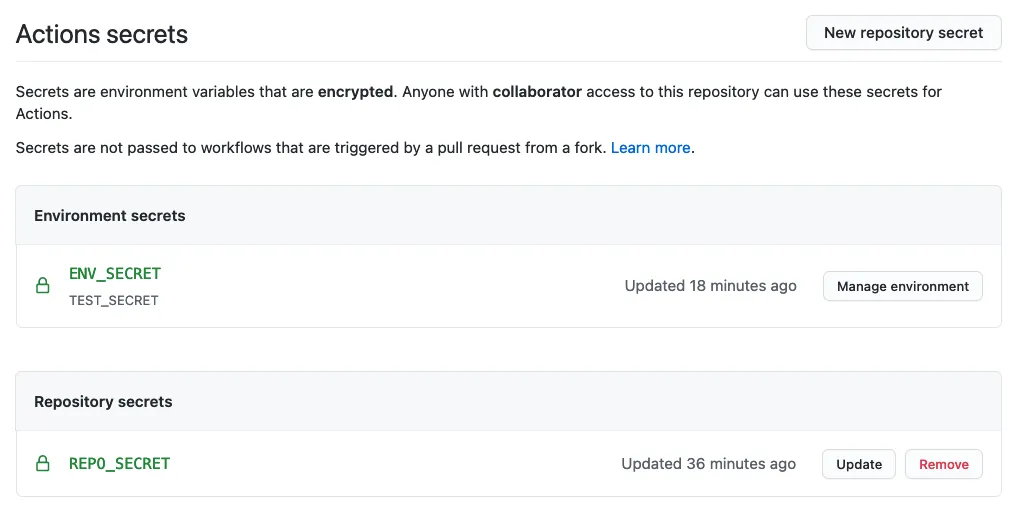This screenshot has width=1021, height=531.
Task: Click the "Updated 18 minutes ago" timestamp
Action: tap(710, 286)
